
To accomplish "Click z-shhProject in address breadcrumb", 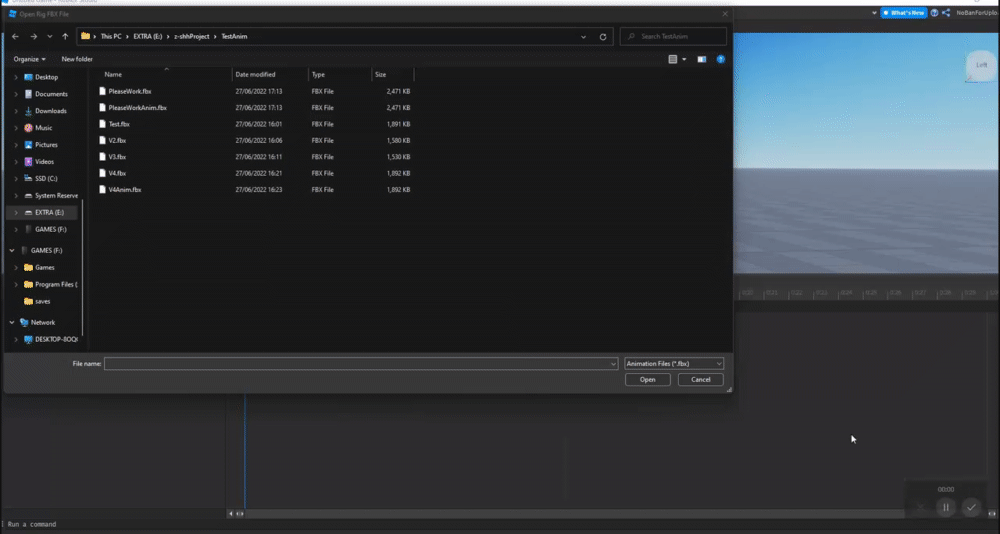I will pos(192,37).
